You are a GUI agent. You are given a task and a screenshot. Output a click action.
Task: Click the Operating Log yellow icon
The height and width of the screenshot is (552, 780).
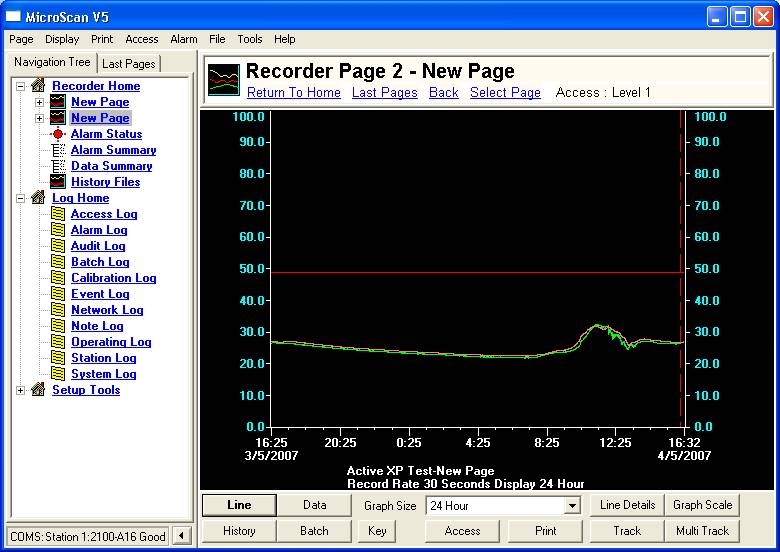pos(58,342)
